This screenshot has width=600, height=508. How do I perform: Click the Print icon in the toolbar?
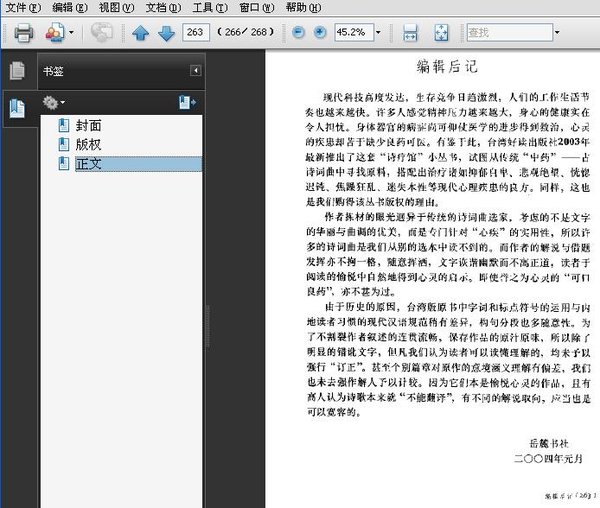[x=23, y=33]
